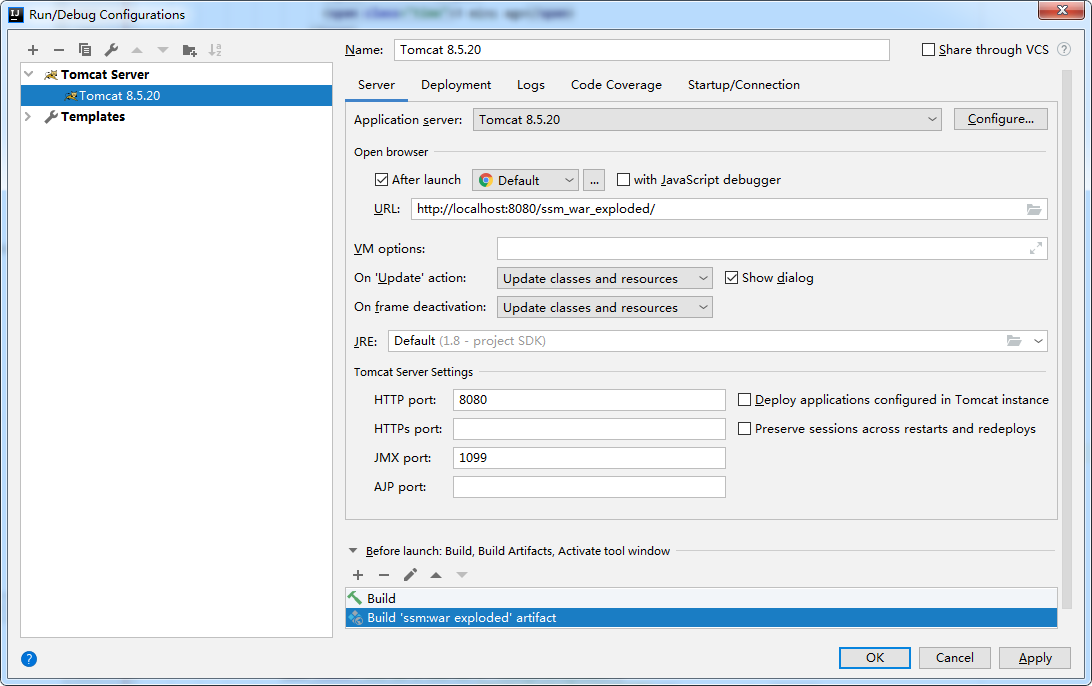Switch to Logs tab
The image size is (1092, 686).
pyautogui.click(x=531, y=85)
